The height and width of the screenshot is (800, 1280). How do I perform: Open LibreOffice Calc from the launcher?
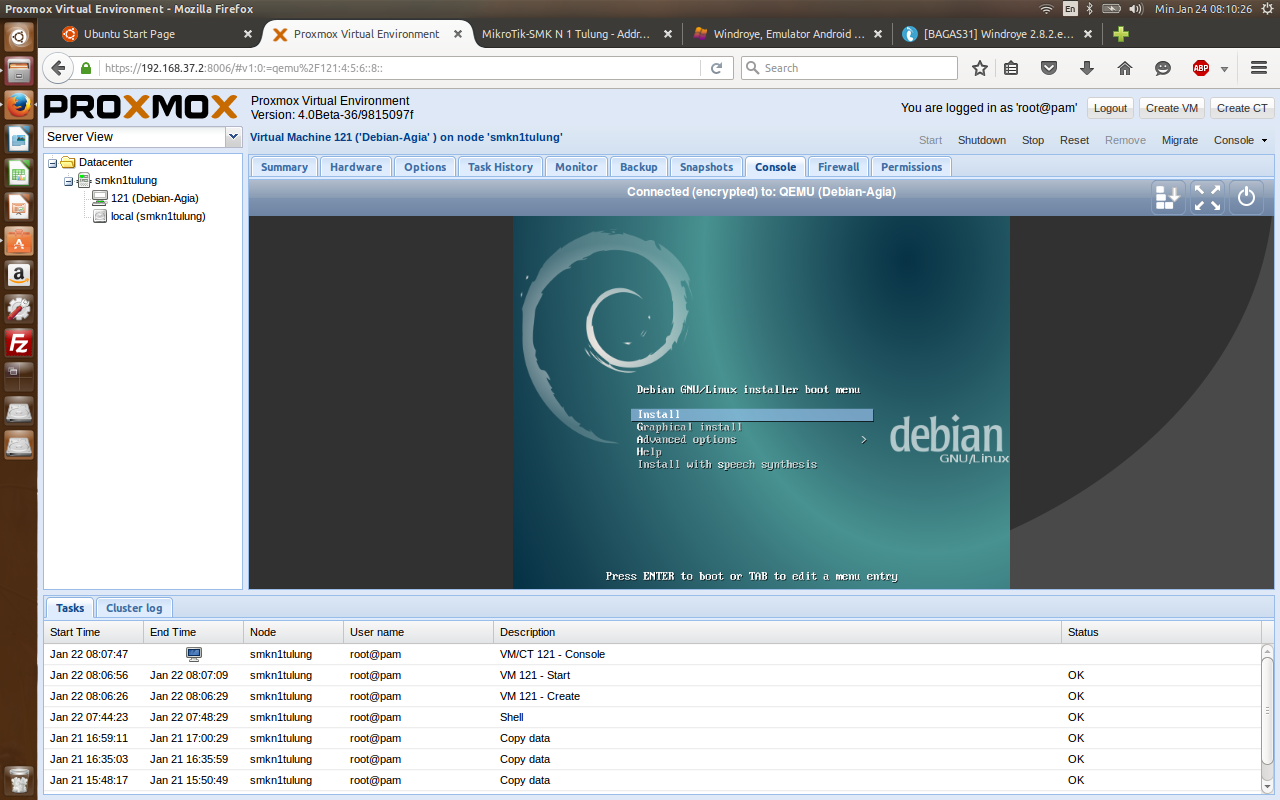19,173
